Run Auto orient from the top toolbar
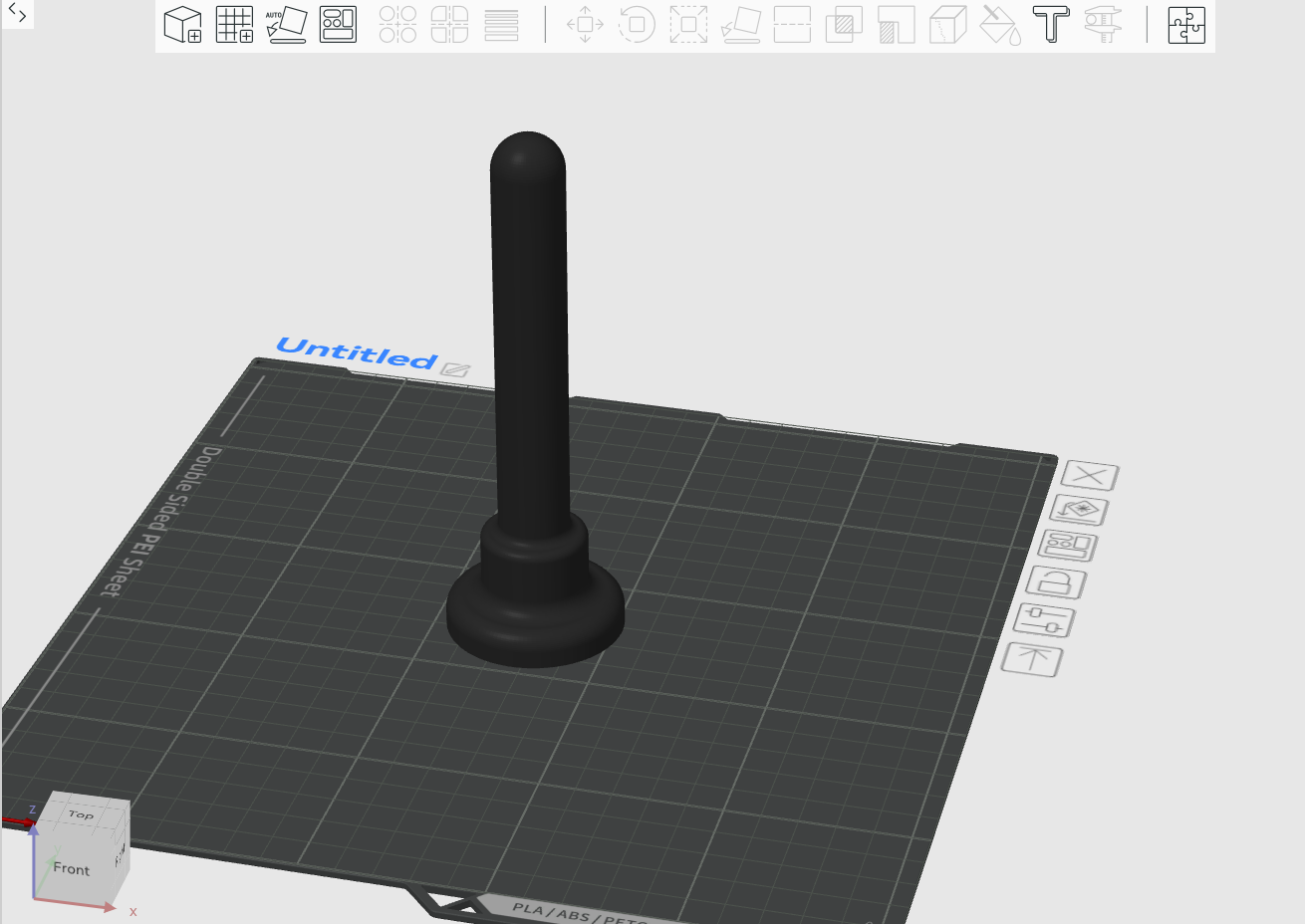The height and width of the screenshot is (924, 1305). (x=287, y=25)
